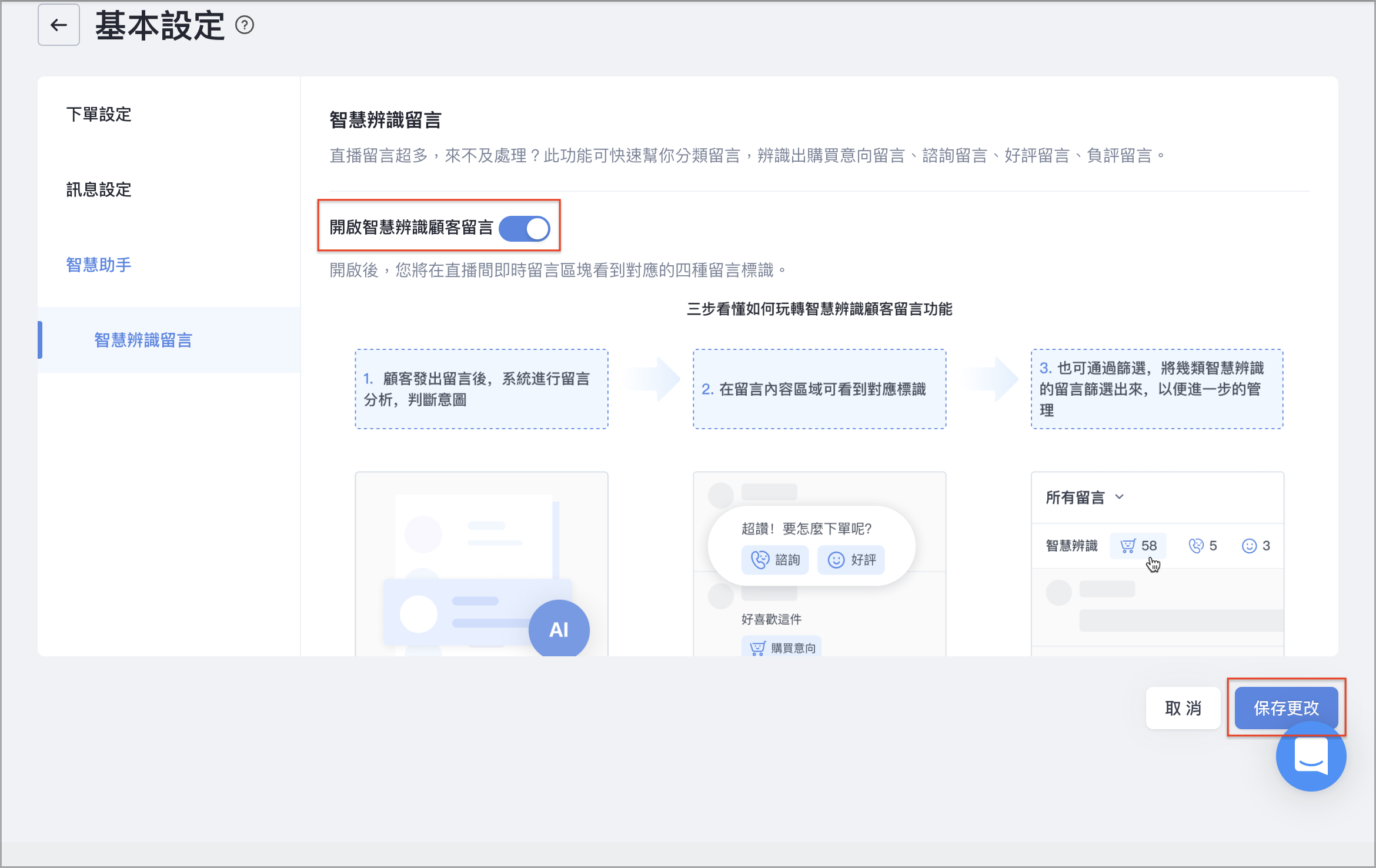Click the 諮詢 tag in chat bubble

tap(775, 560)
